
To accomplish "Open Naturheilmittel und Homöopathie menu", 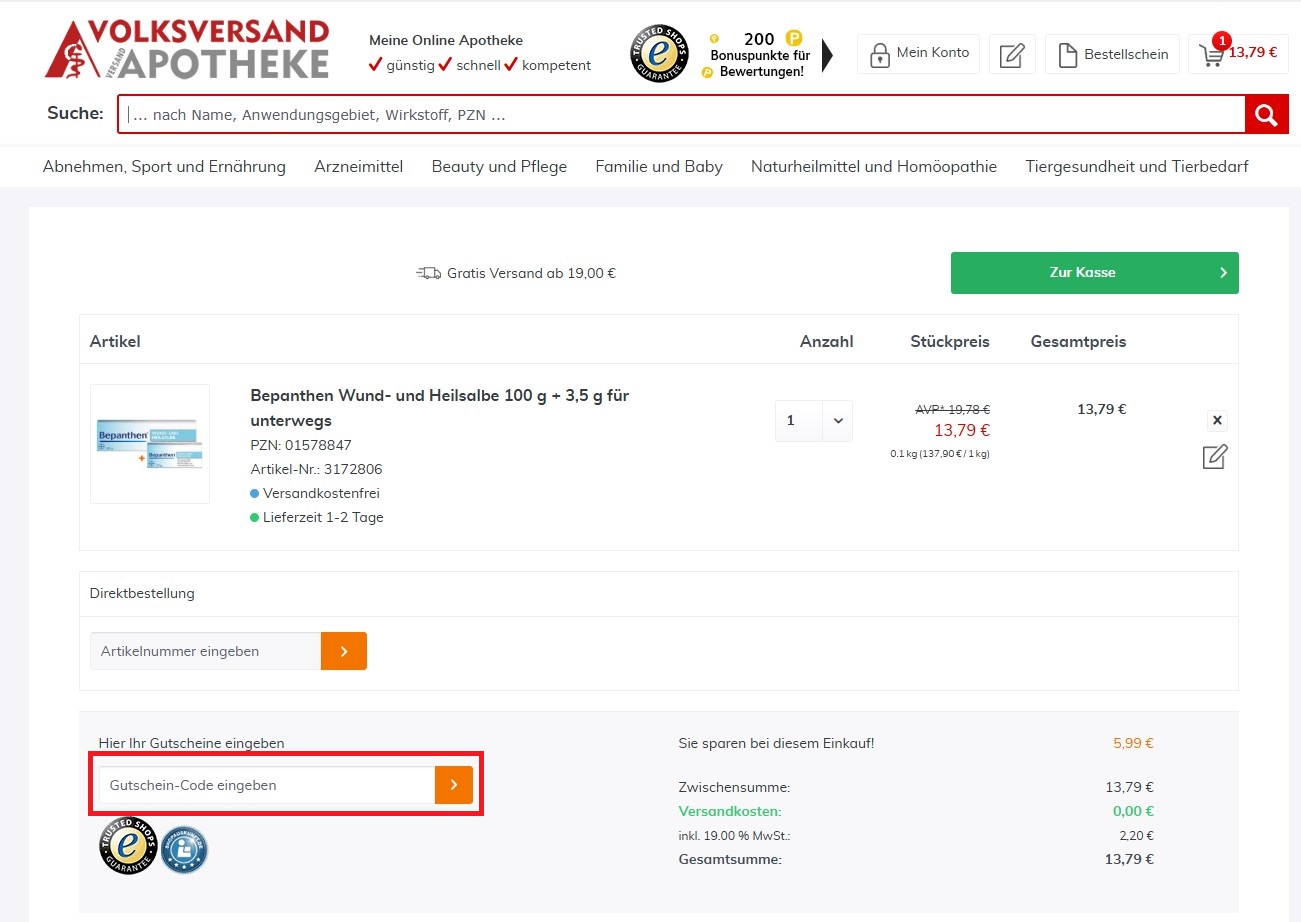I will tap(874, 167).
